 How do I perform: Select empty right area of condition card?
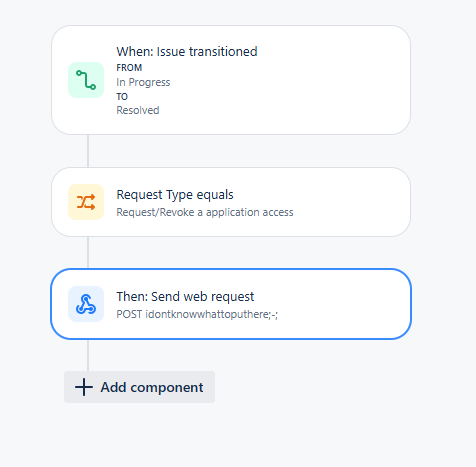350,202
